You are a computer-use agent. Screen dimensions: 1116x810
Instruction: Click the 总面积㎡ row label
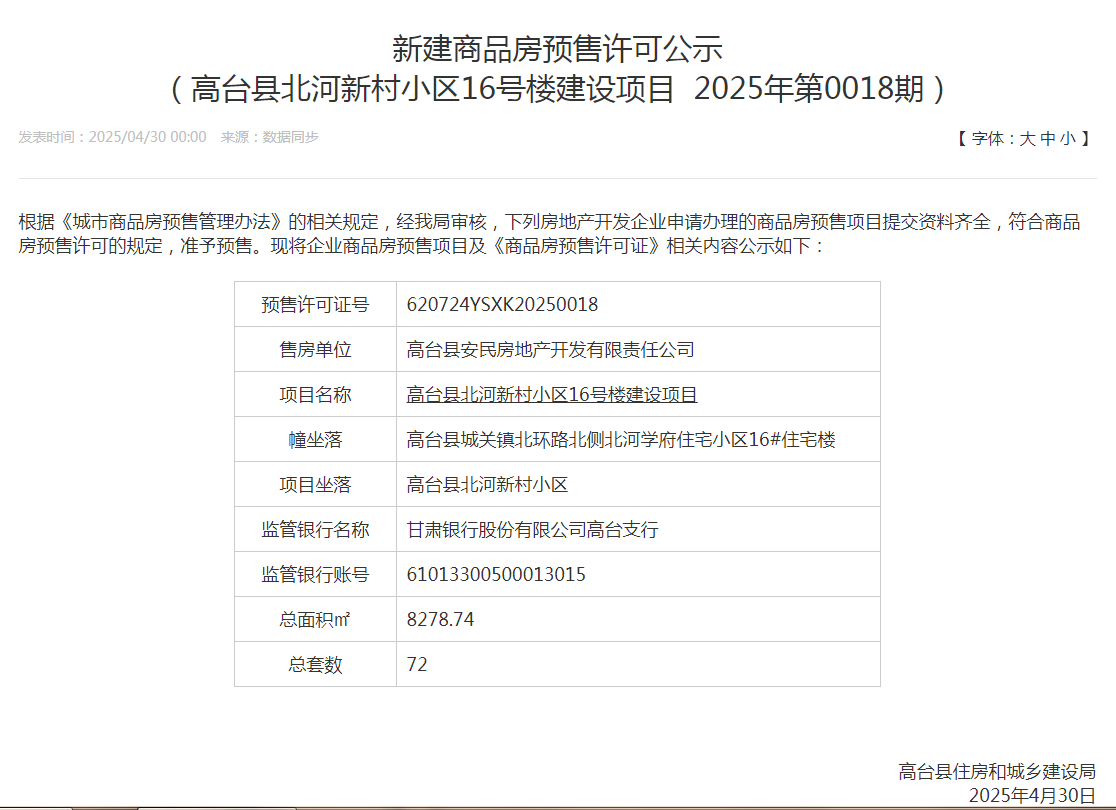[x=315, y=620]
